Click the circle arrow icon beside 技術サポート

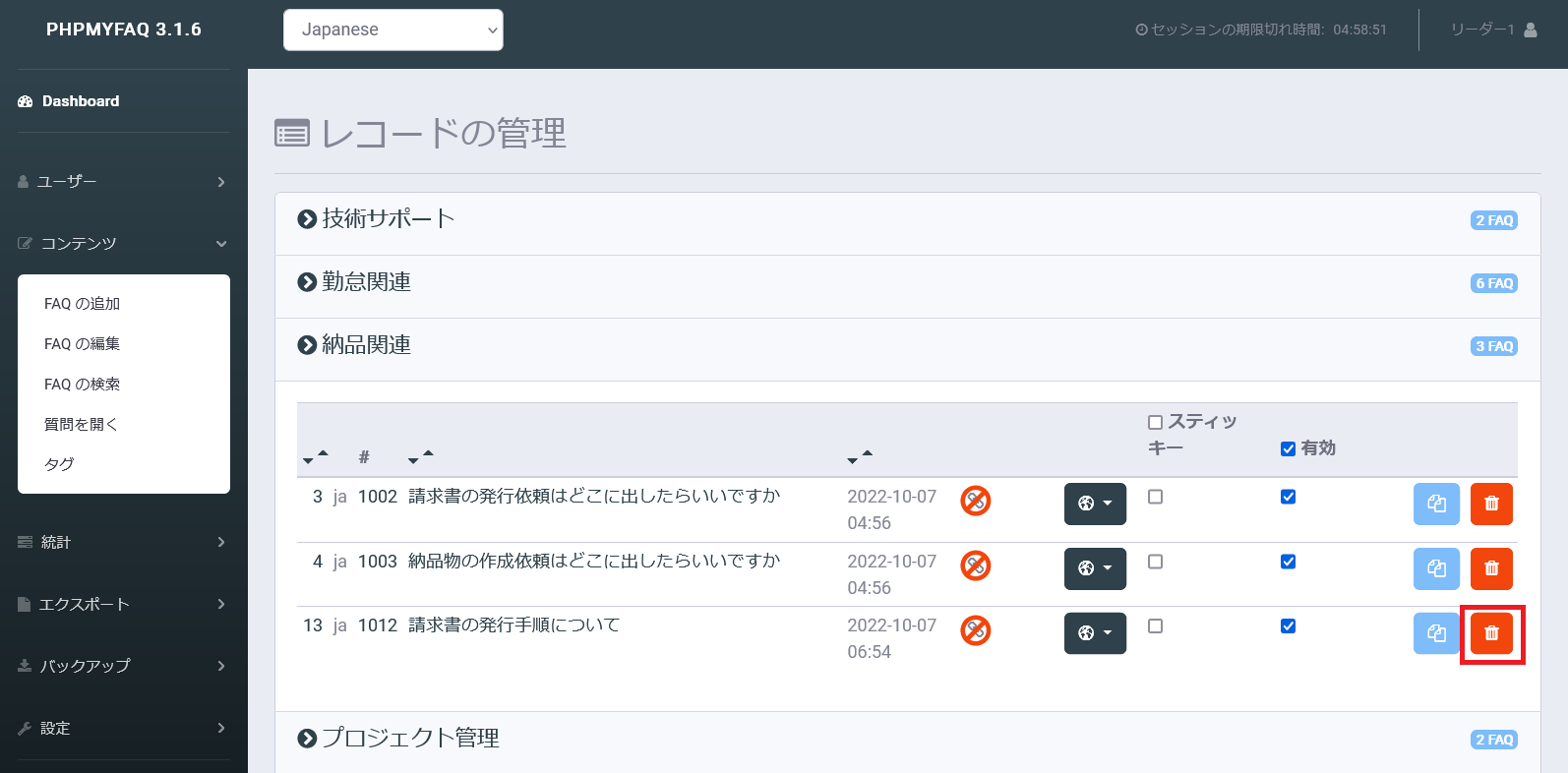point(307,219)
